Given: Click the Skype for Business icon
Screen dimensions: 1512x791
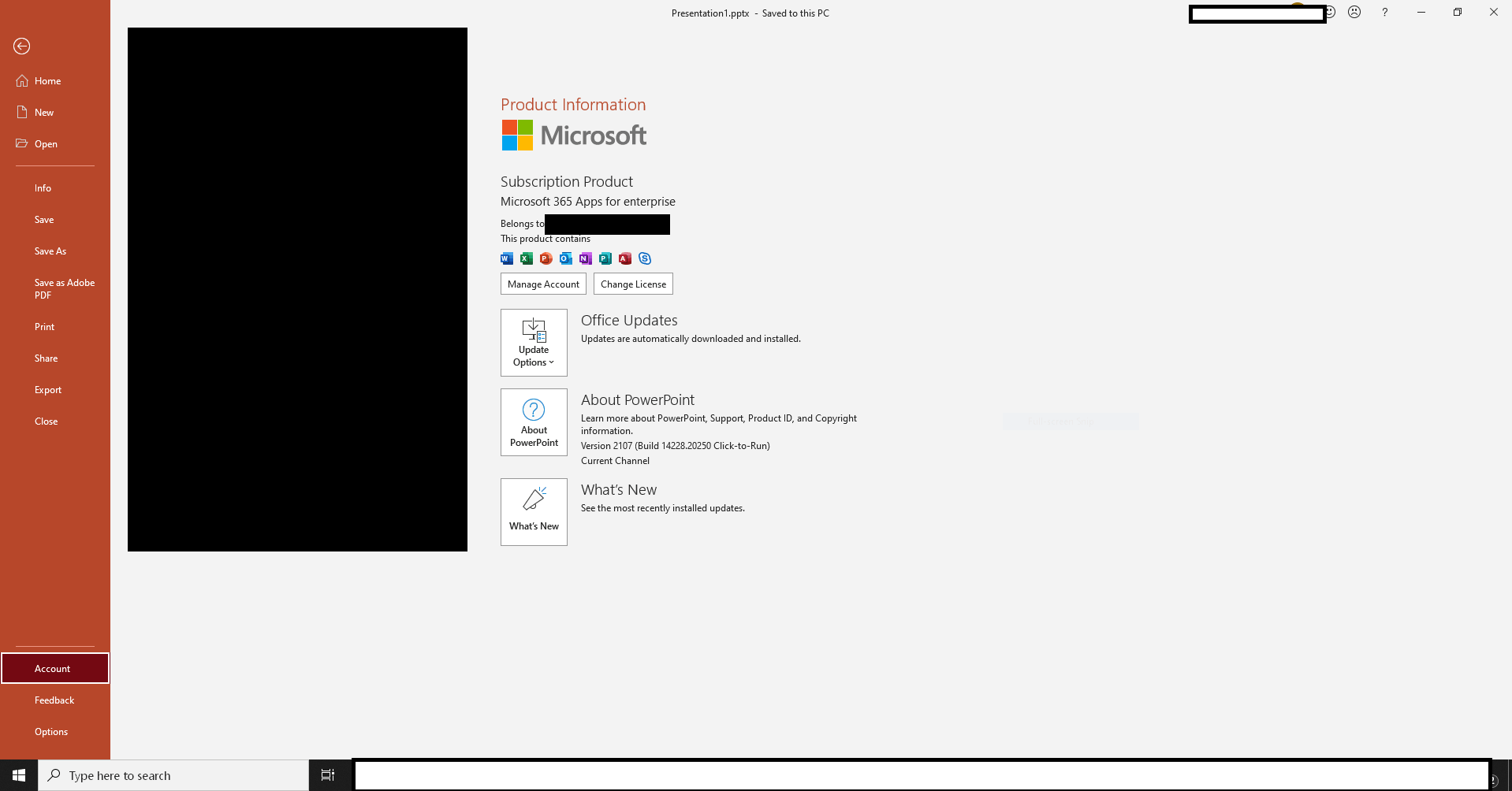Looking at the screenshot, I should click(645, 258).
